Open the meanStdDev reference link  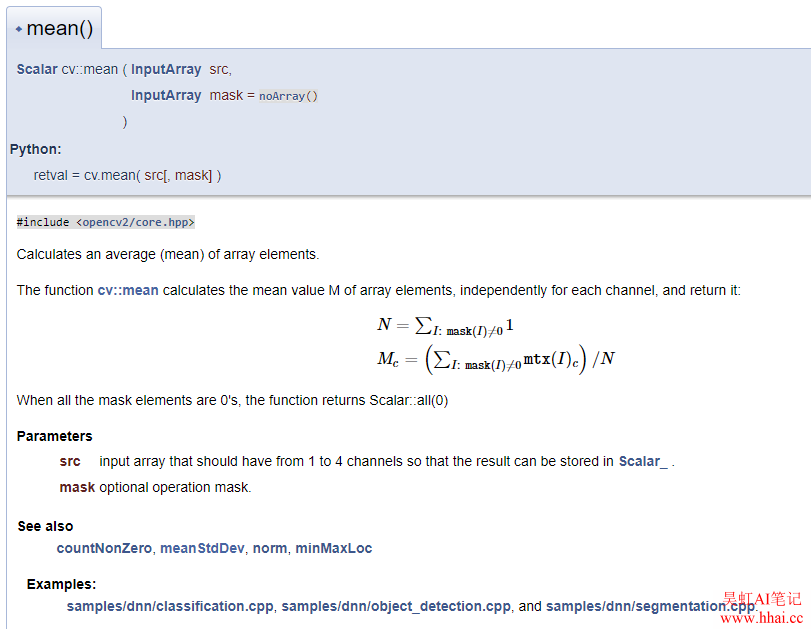[x=202, y=548]
